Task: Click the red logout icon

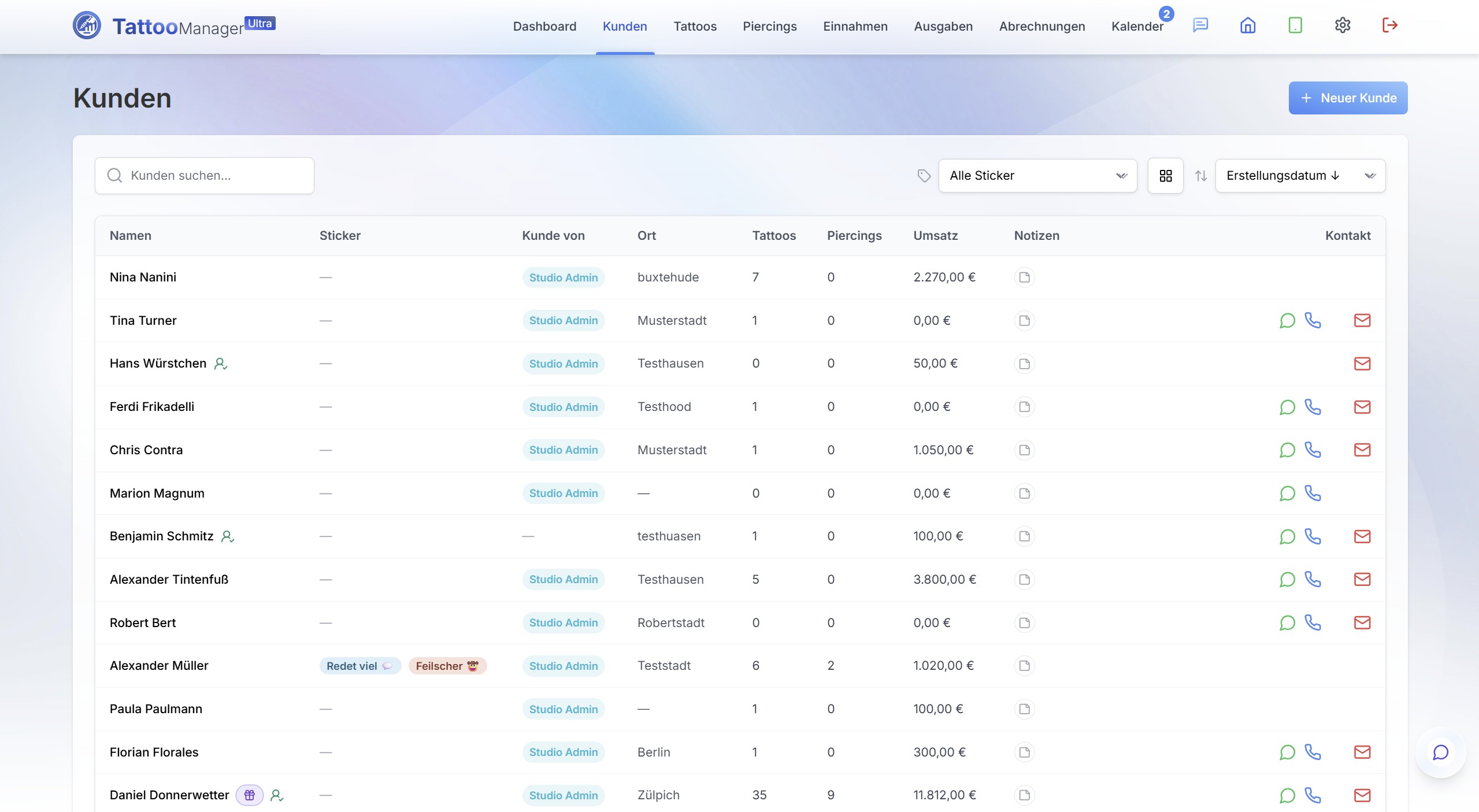Action: coord(1390,25)
